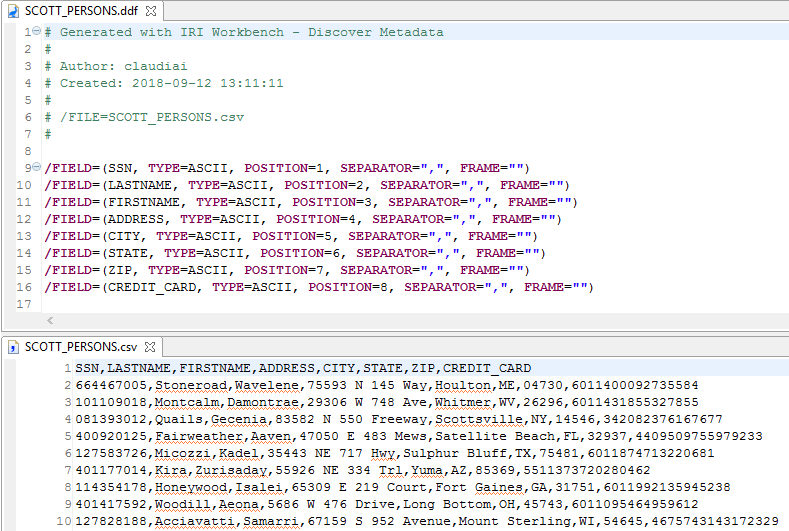Click the CREDIT_CARD field definition line

click(x=319, y=287)
